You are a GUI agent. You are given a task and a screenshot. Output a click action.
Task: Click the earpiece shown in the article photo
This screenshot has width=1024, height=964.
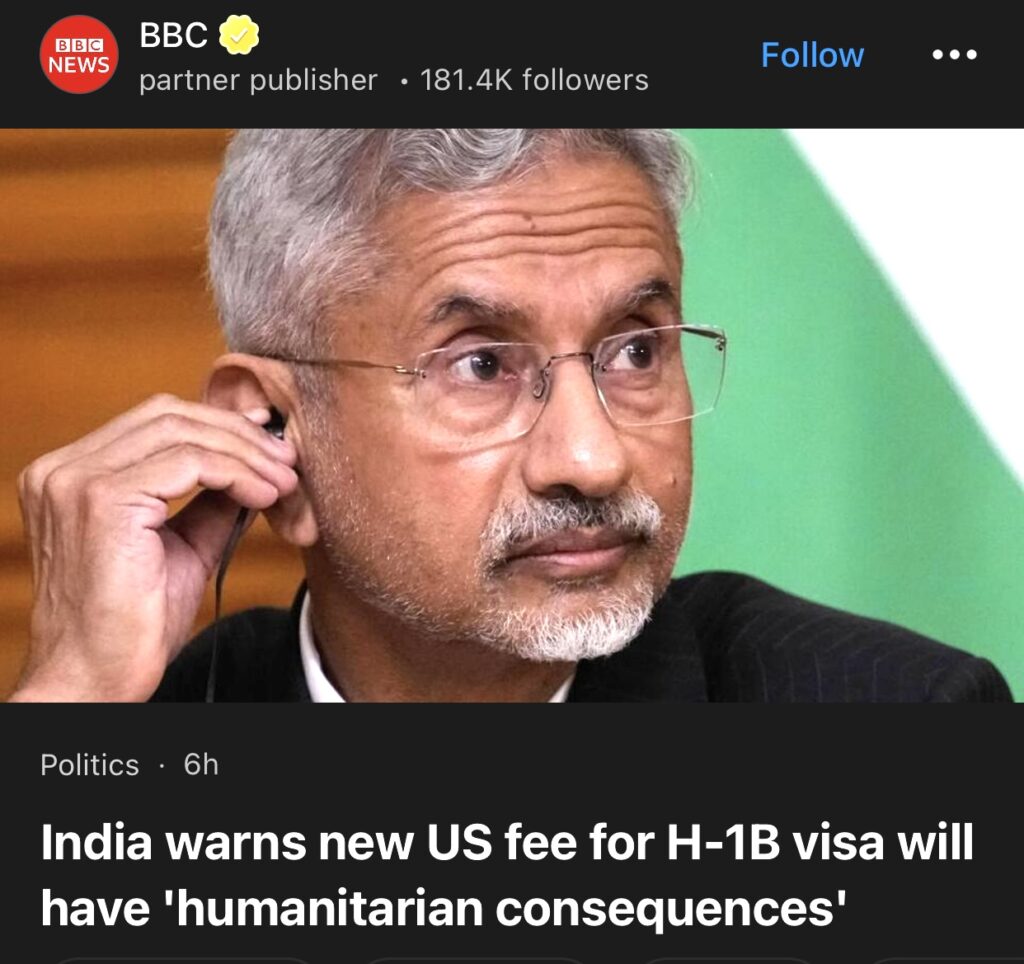[x=274, y=423]
